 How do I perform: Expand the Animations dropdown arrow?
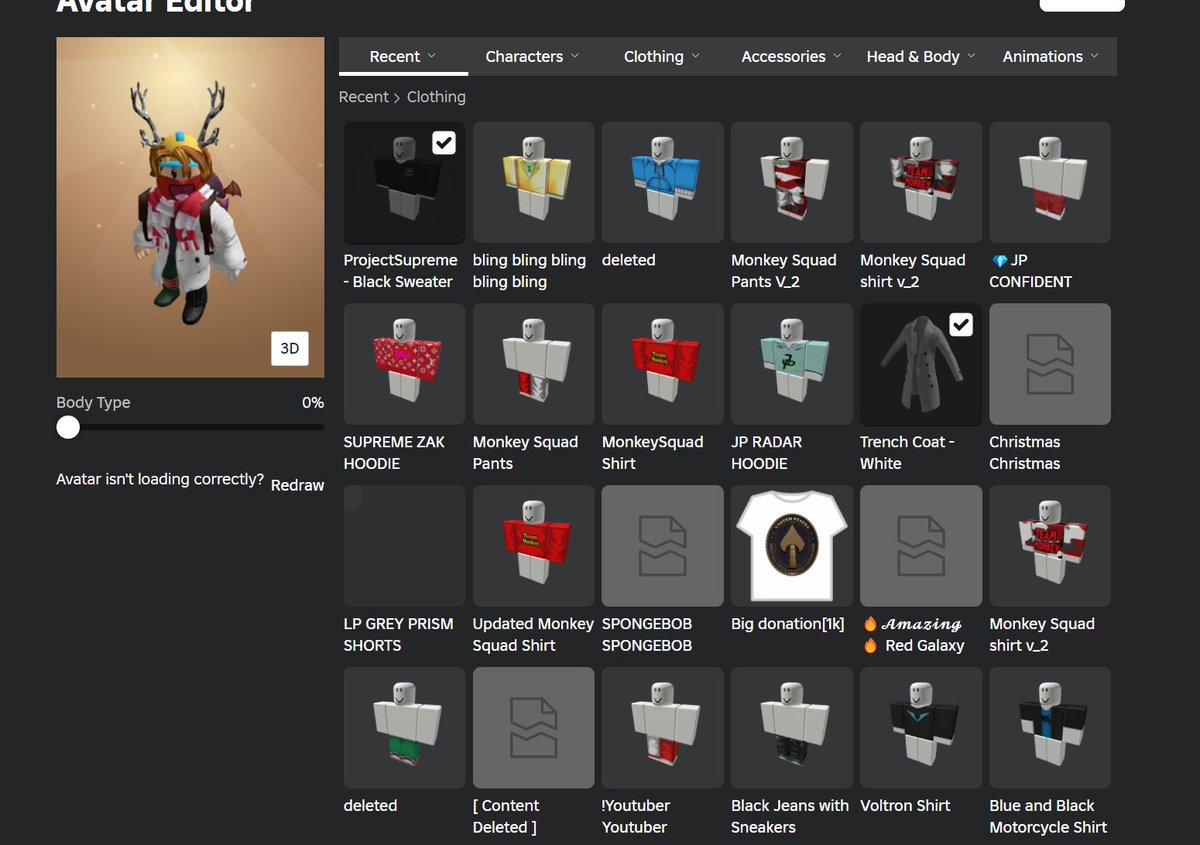click(x=1094, y=56)
